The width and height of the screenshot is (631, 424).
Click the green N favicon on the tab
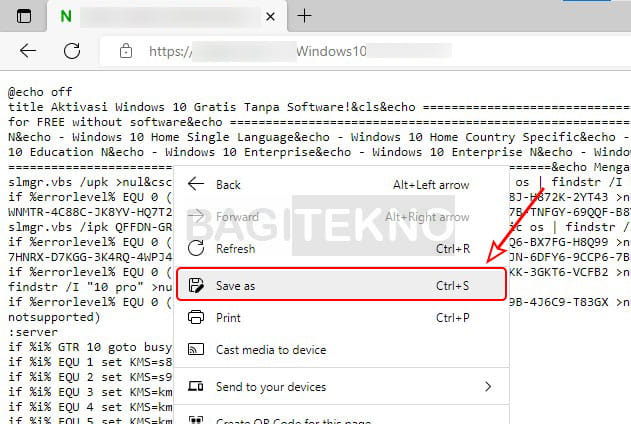point(66,16)
